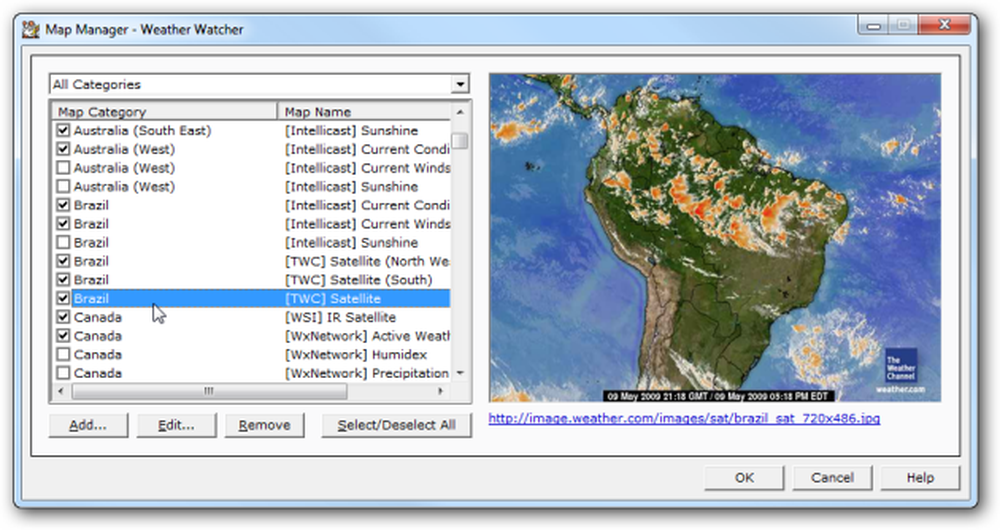The image size is (1000, 530).
Task: Check Australia (West) Sunshine checkbox
Action: [63, 186]
